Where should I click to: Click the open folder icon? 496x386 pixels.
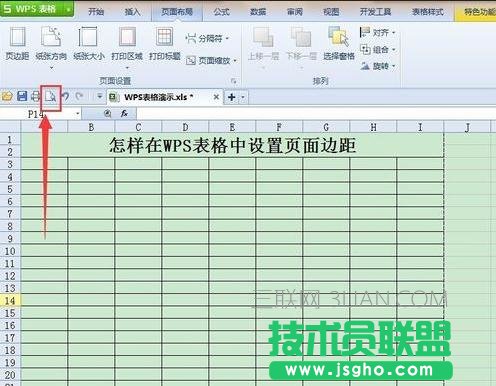(x=7, y=97)
